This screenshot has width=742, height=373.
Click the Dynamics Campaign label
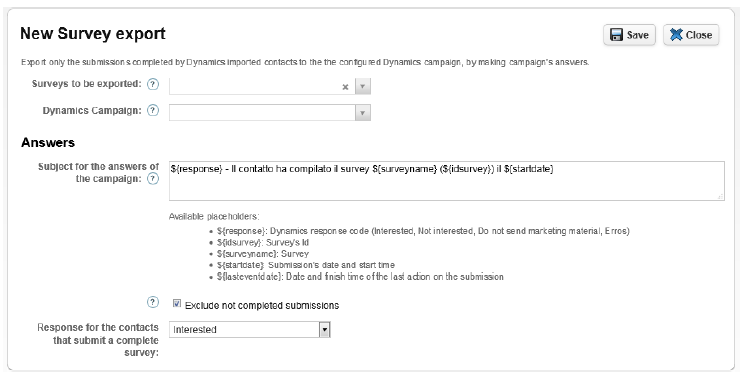(x=92, y=110)
